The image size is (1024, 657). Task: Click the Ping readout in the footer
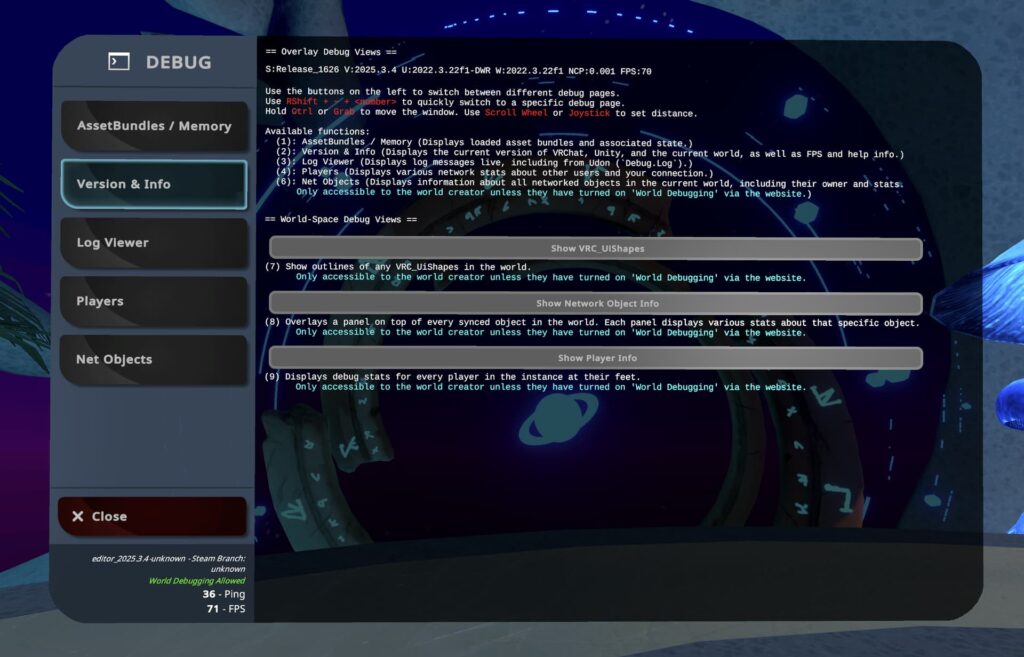click(x=224, y=594)
